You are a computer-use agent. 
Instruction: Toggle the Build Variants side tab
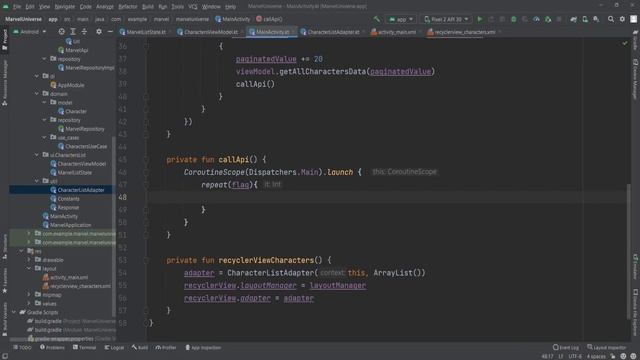[x=4, y=319]
